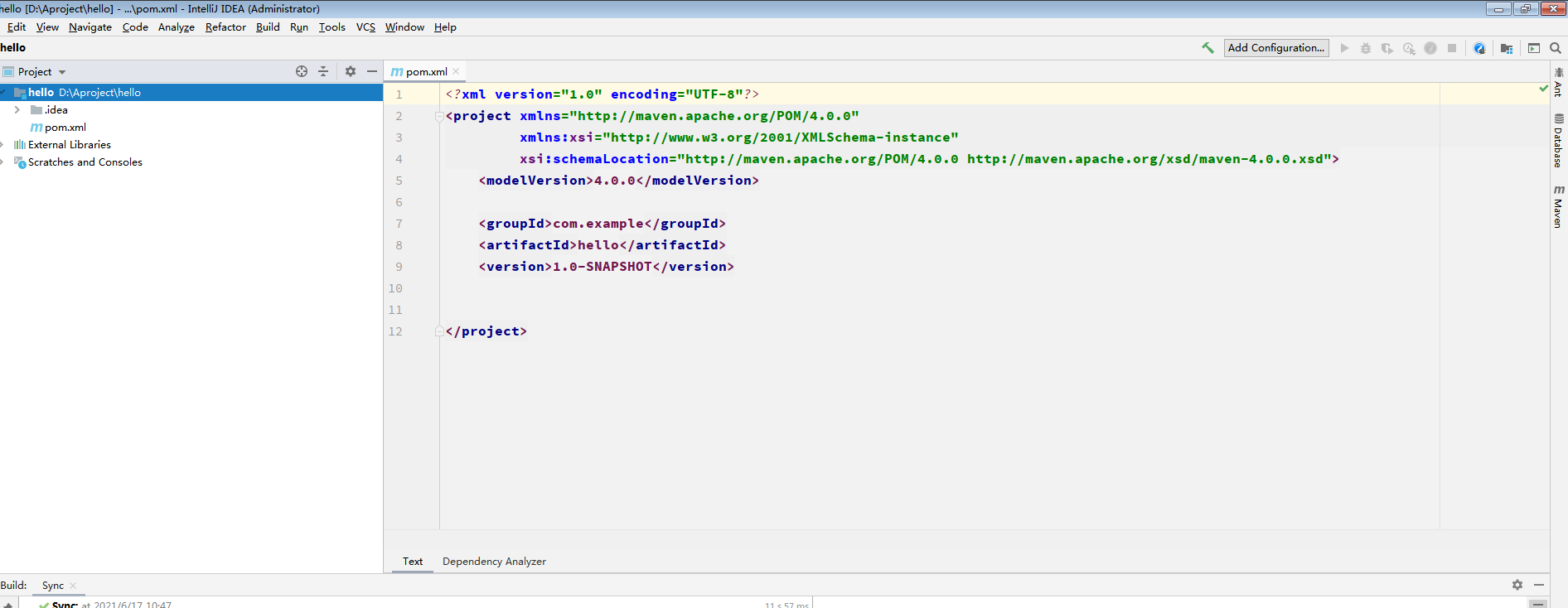Click the artifactId hello line
This screenshot has width=1568, height=608.
602,245
